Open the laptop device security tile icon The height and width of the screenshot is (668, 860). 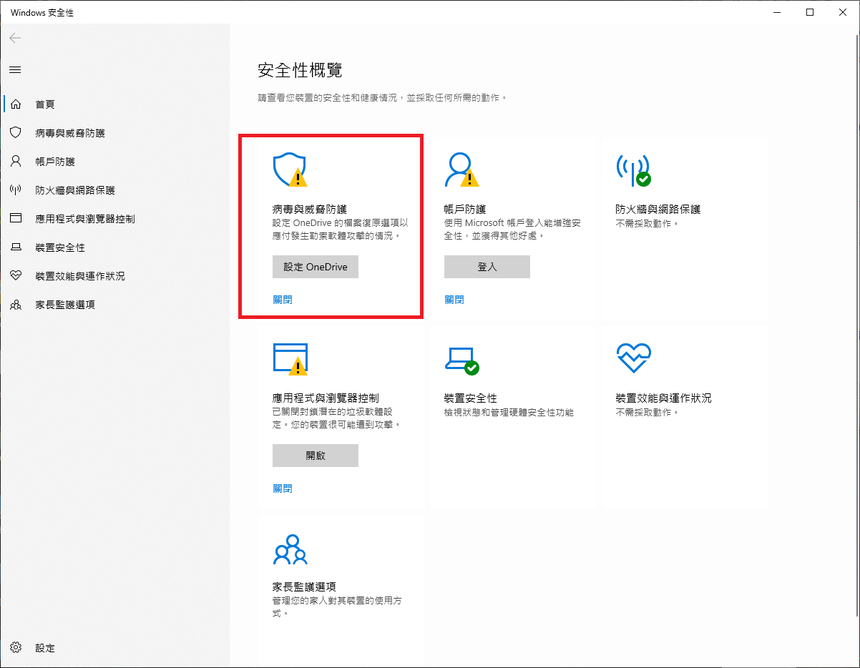coord(462,360)
